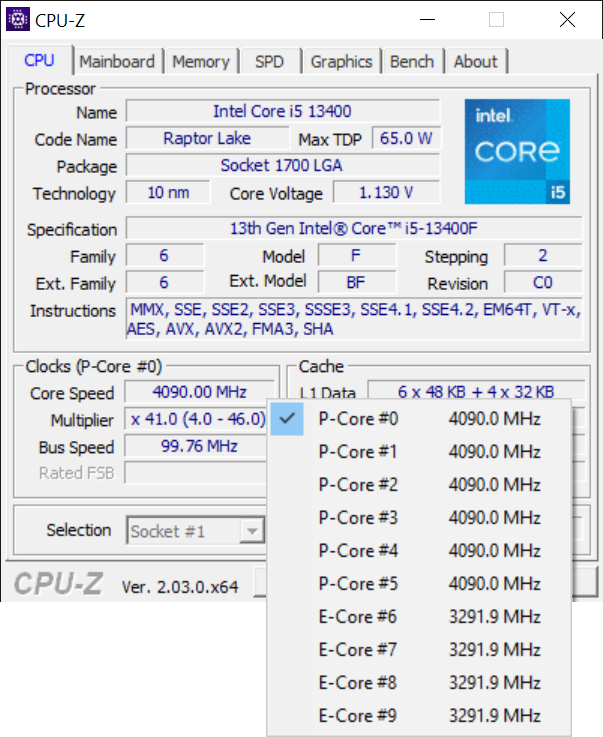Close the CPU-Z window

click(x=567, y=20)
